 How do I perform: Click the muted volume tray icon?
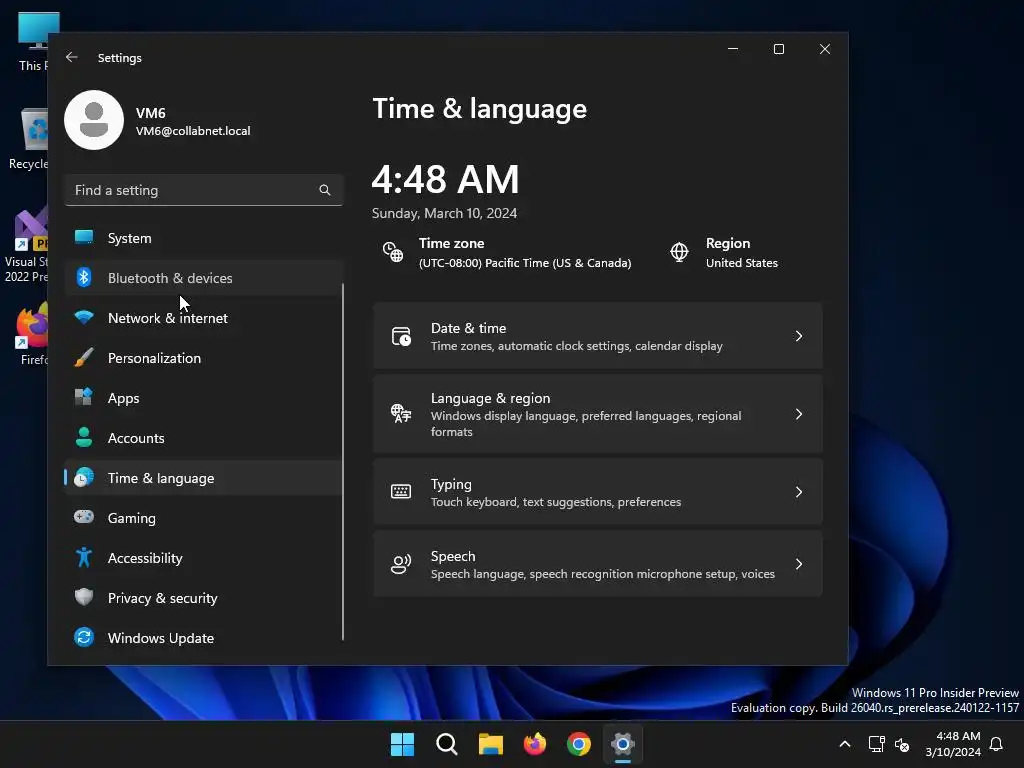[x=903, y=744]
